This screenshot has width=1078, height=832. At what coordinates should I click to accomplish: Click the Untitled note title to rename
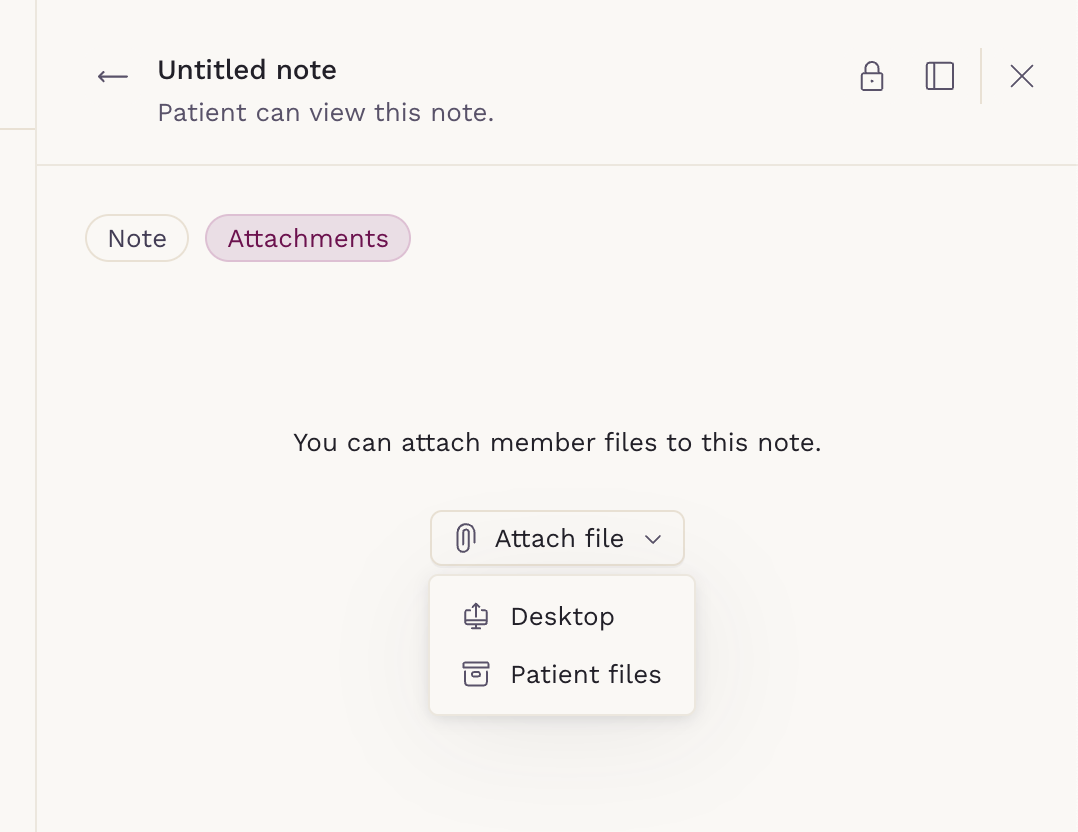(x=247, y=70)
